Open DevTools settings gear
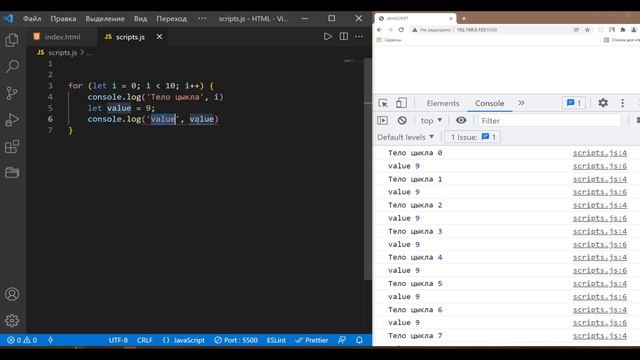 point(603,103)
